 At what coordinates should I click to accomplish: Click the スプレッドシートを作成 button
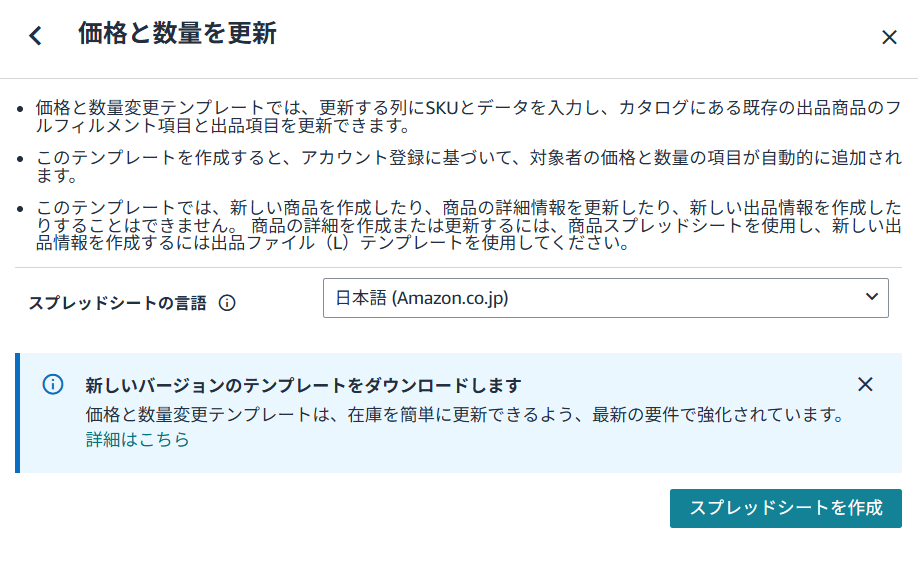pos(786,508)
